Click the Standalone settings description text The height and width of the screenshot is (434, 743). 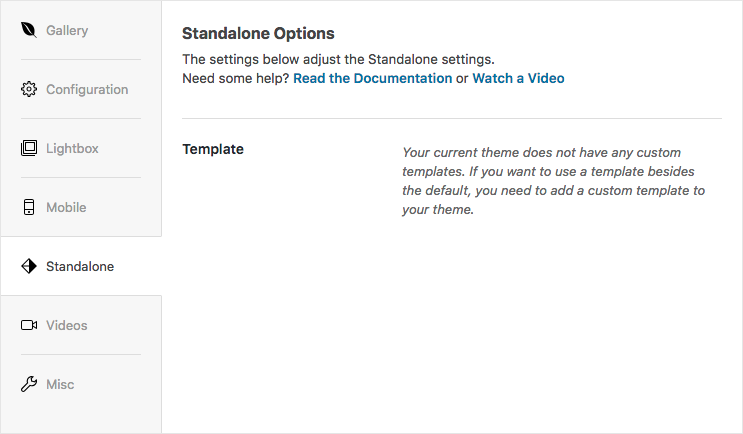point(338,59)
